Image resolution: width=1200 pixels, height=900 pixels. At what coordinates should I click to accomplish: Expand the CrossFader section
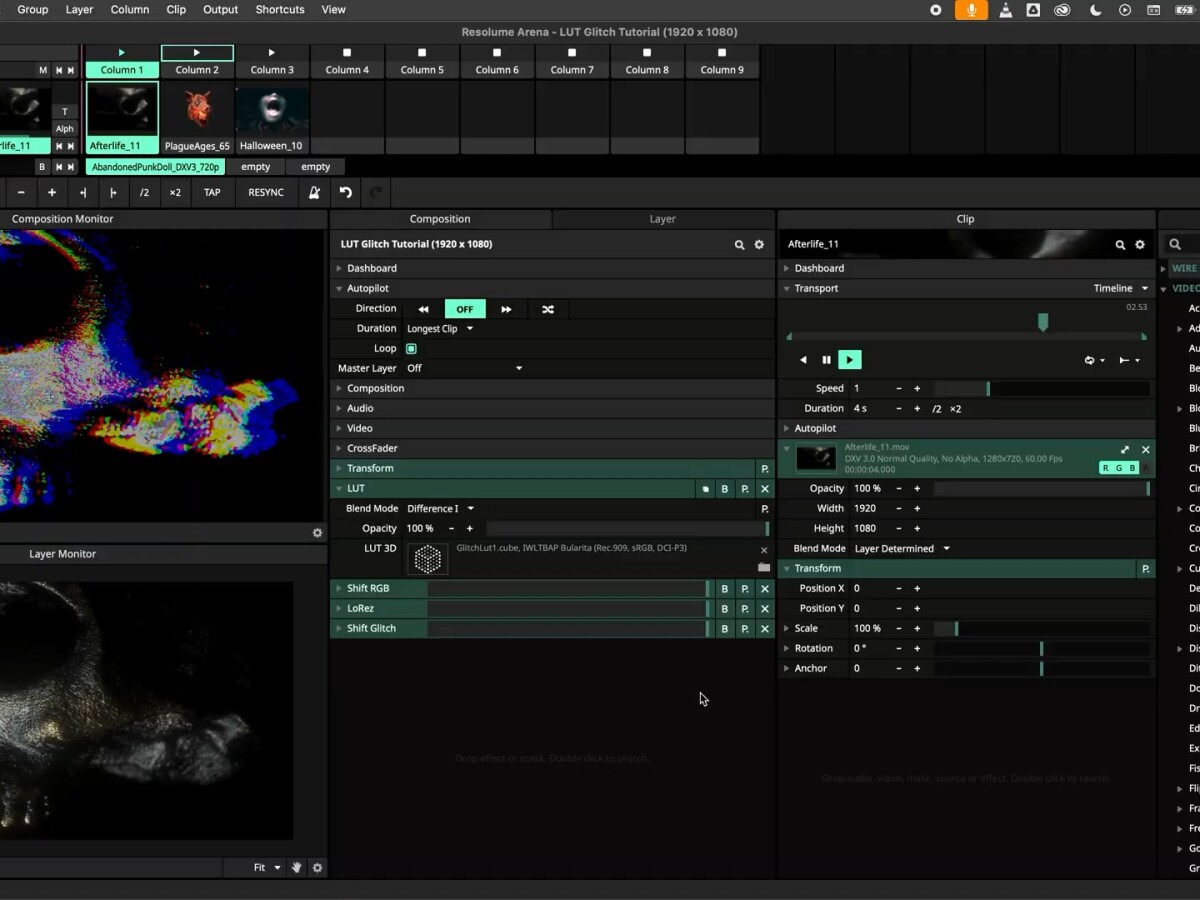coord(371,448)
